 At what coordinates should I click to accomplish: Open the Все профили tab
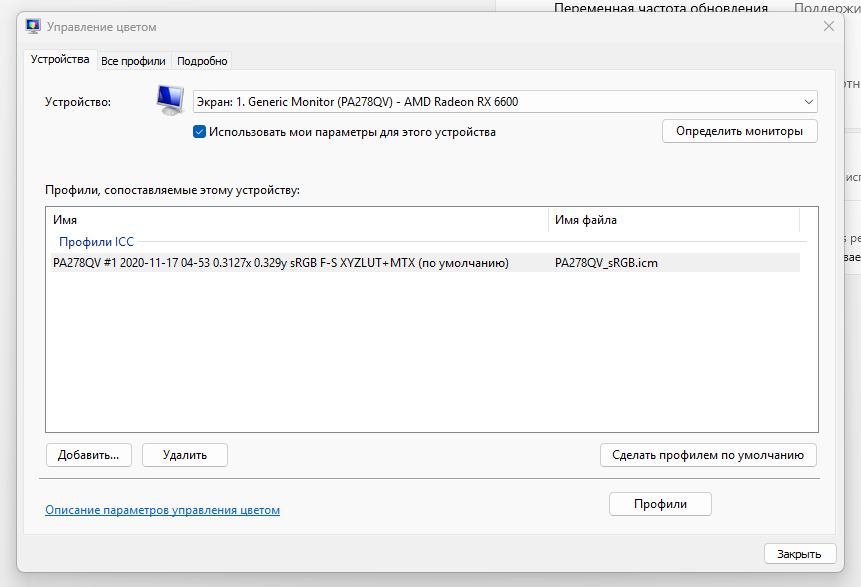(x=133, y=61)
